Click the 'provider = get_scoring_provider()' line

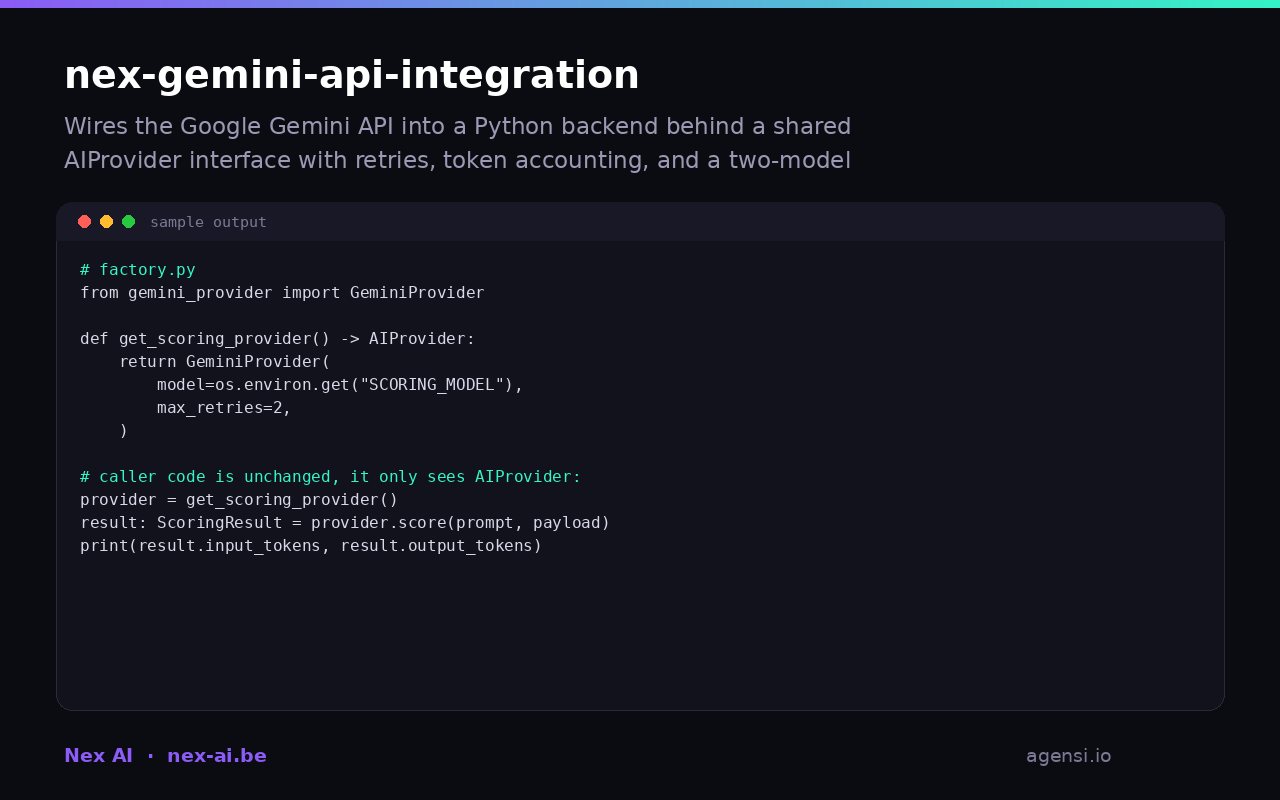[x=239, y=500]
